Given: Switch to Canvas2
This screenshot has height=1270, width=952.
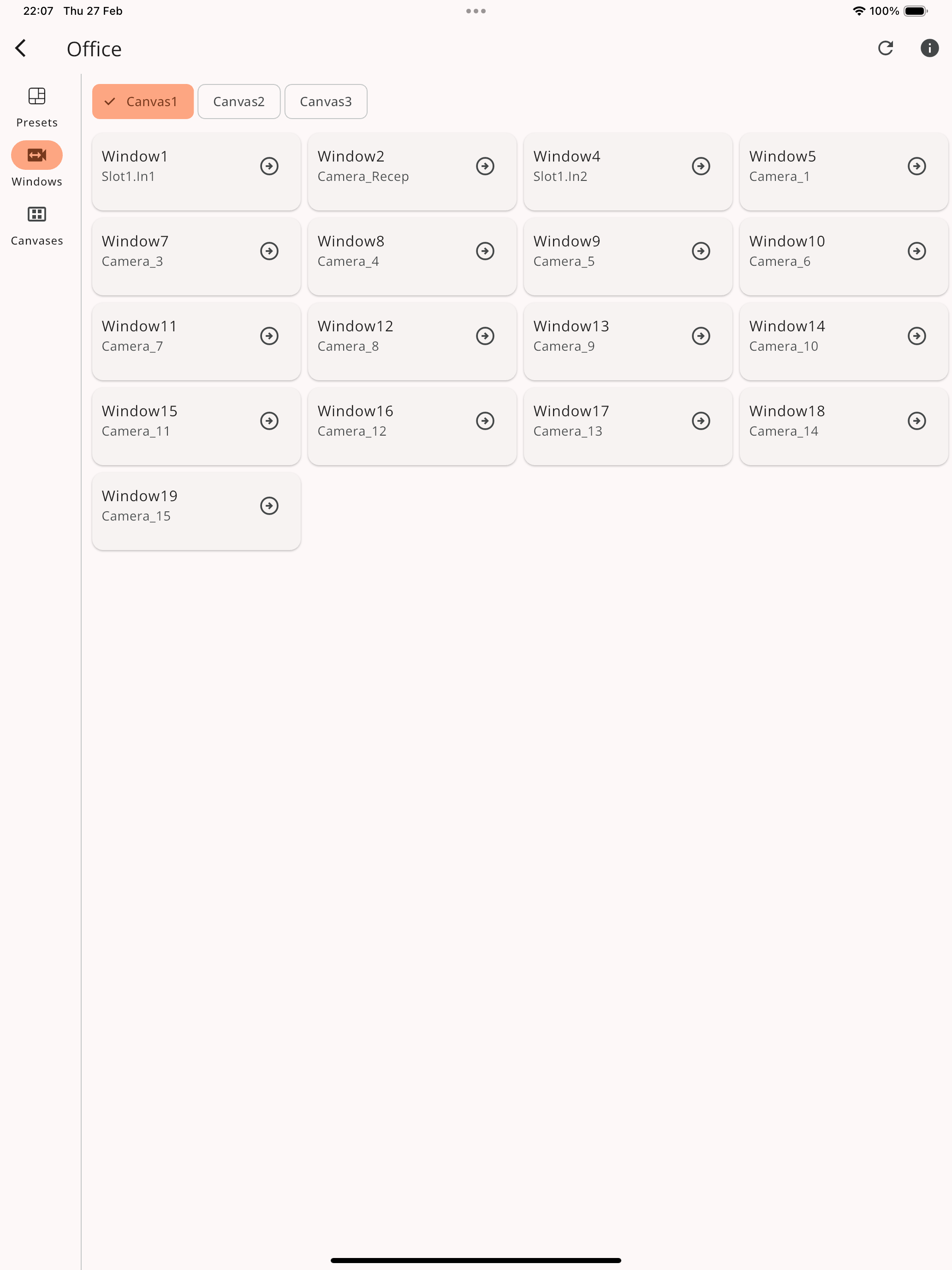Looking at the screenshot, I should click(x=239, y=102).
